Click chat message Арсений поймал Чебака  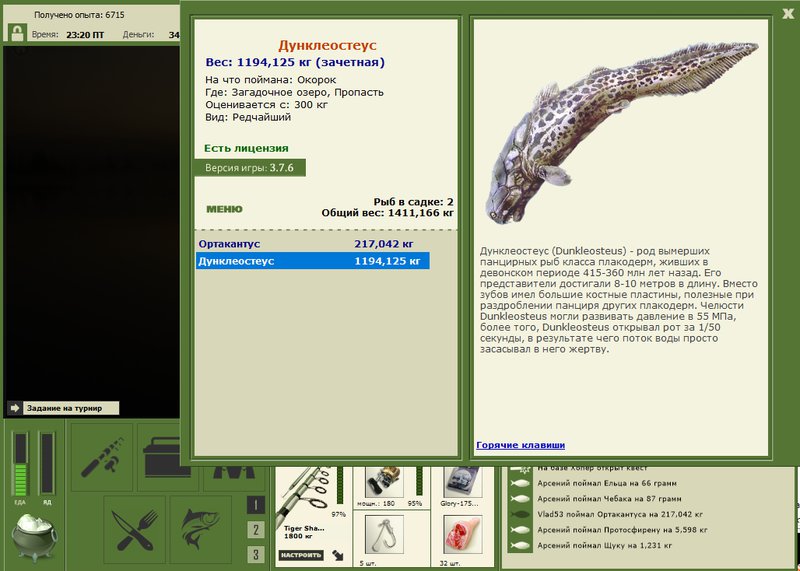coord(609,499)
